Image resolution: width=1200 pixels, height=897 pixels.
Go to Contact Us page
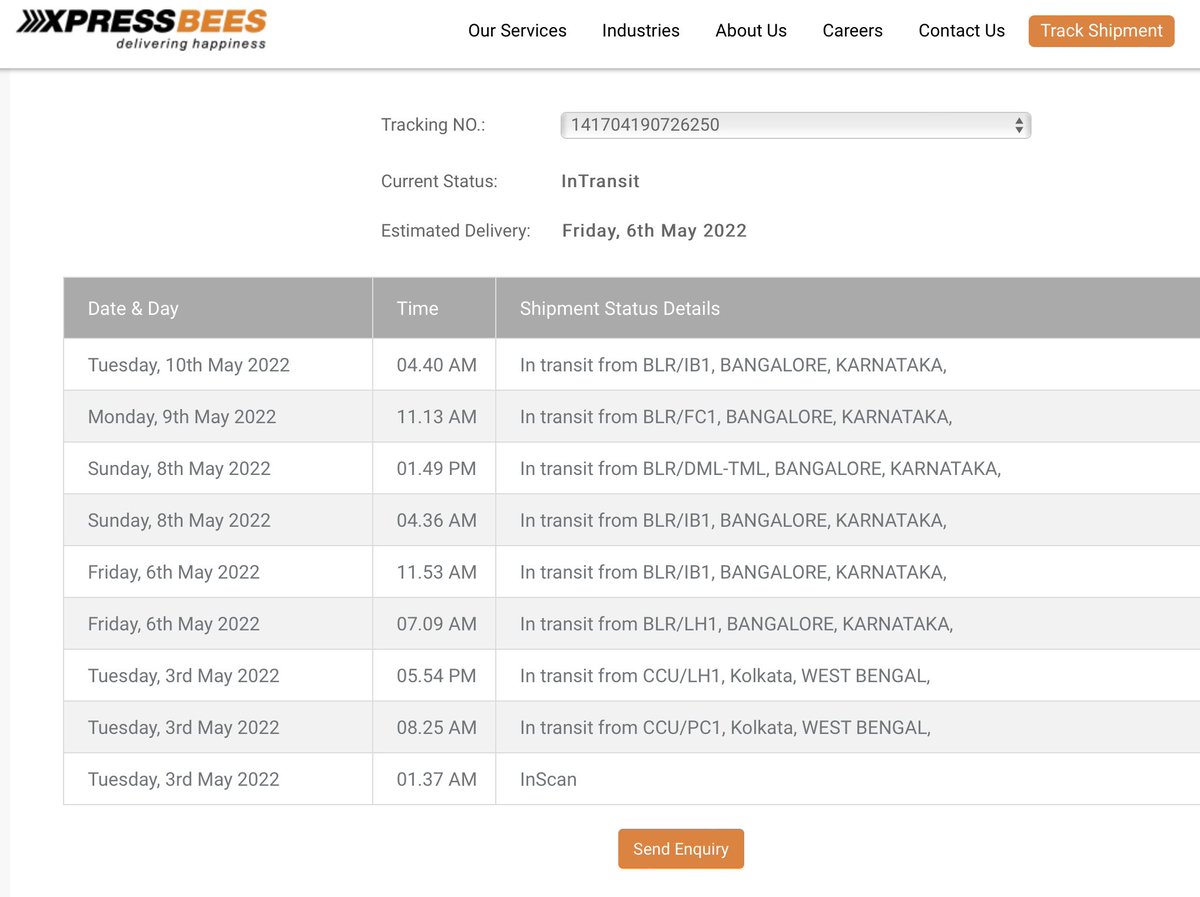pyautogui.click(x=962, y=31)
